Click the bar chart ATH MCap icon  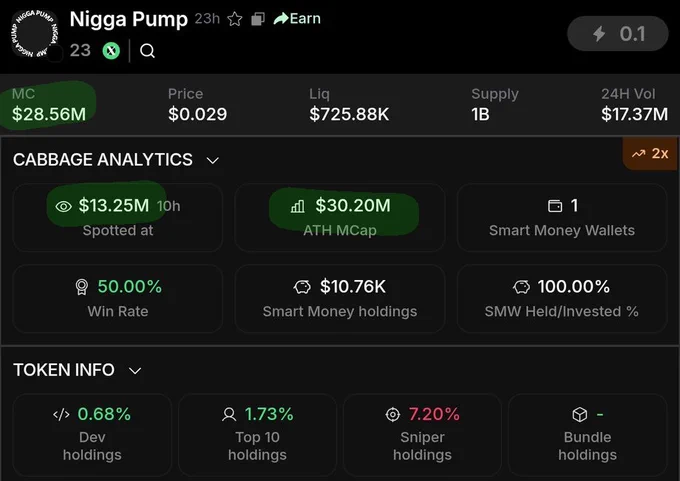tap(298, 206)
